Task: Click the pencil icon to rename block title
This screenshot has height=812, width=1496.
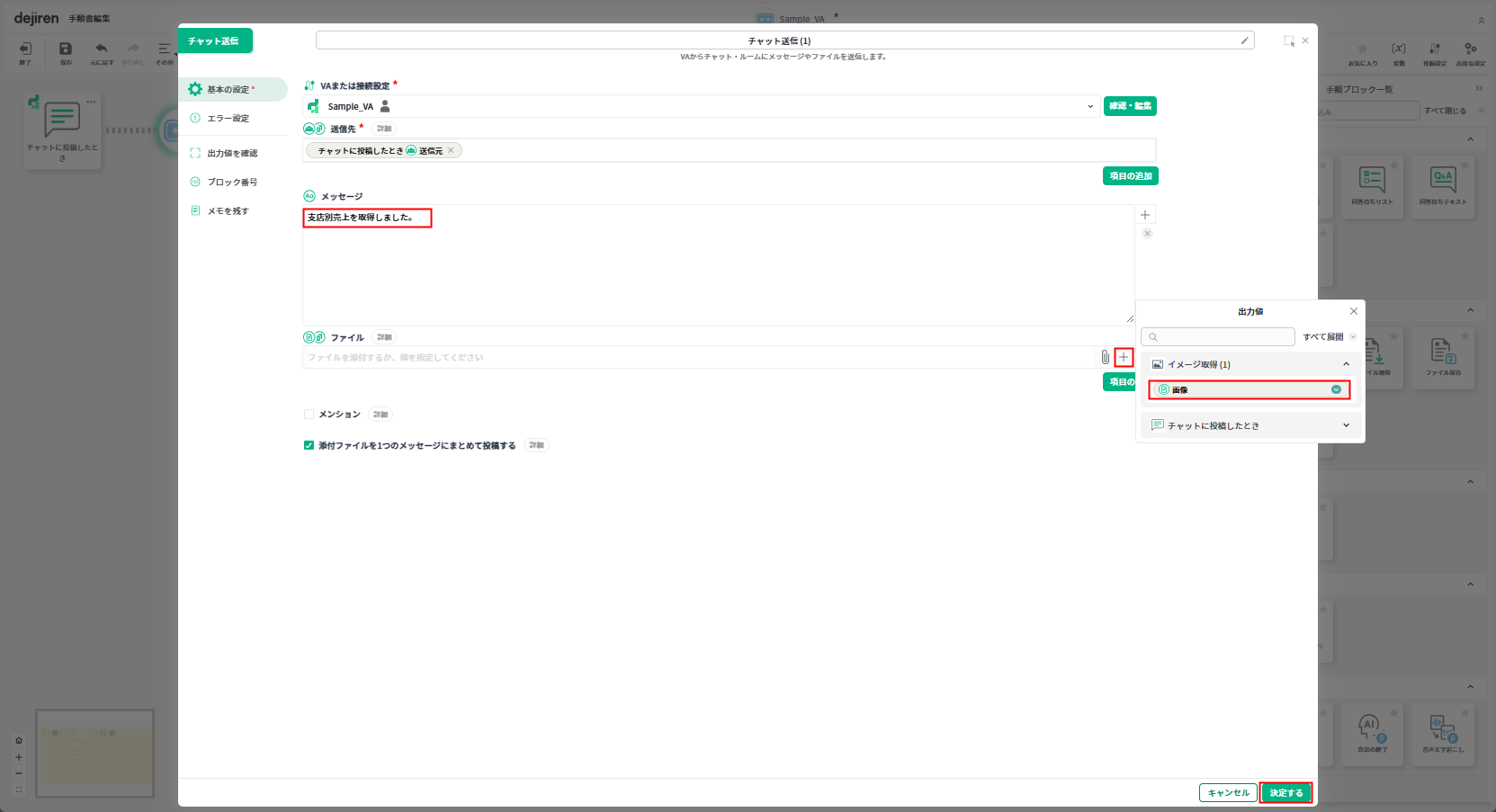Action: [x=1245, y=40]
